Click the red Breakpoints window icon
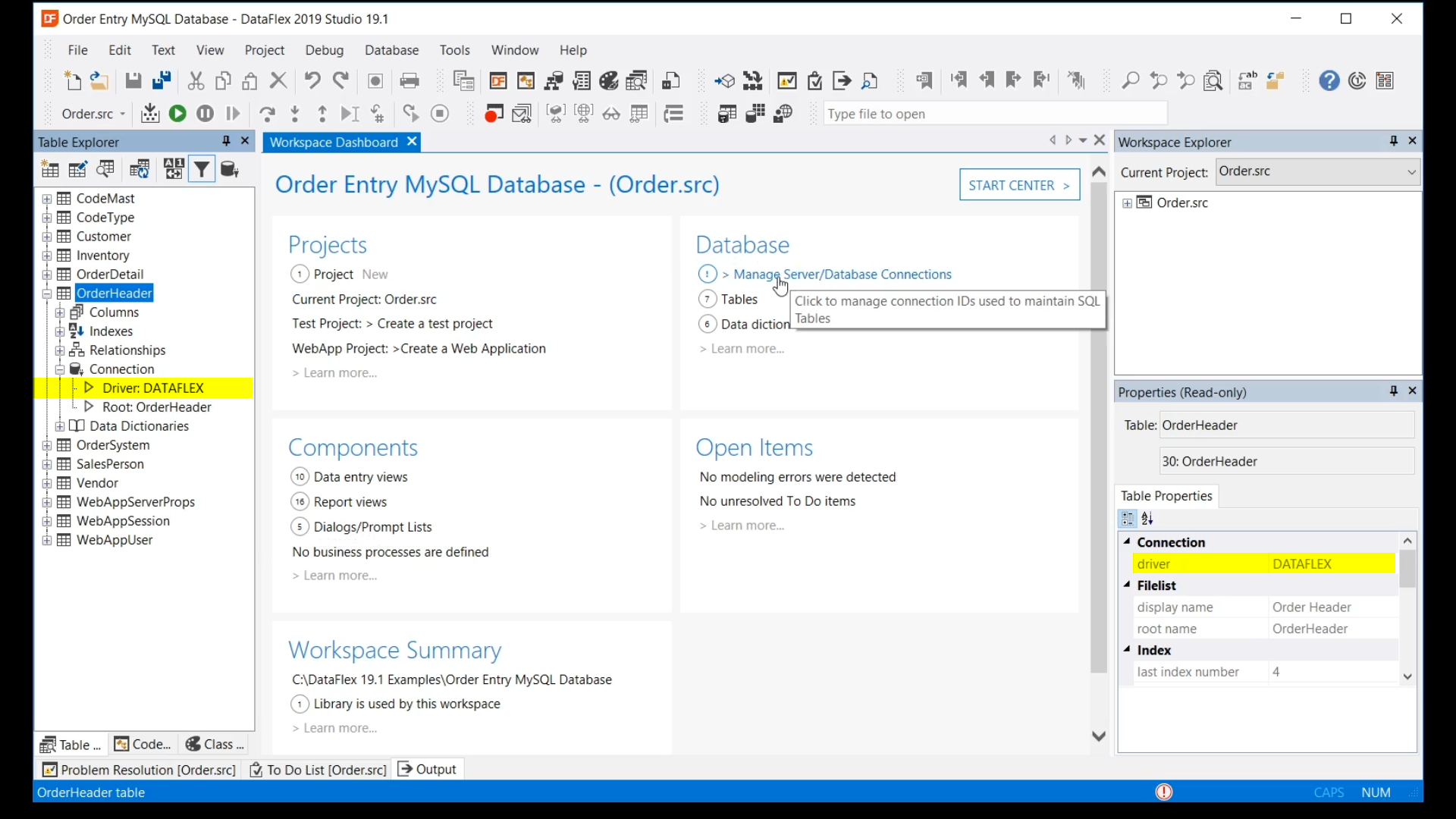 [494, 114]
